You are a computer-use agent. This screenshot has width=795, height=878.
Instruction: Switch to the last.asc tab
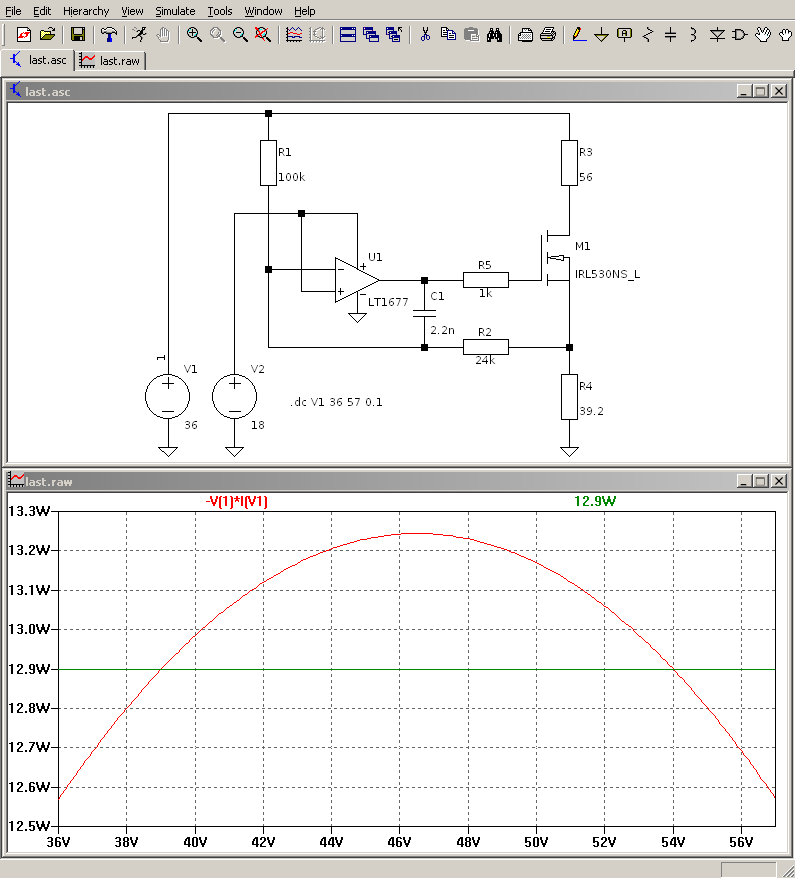tap(38, 60)
